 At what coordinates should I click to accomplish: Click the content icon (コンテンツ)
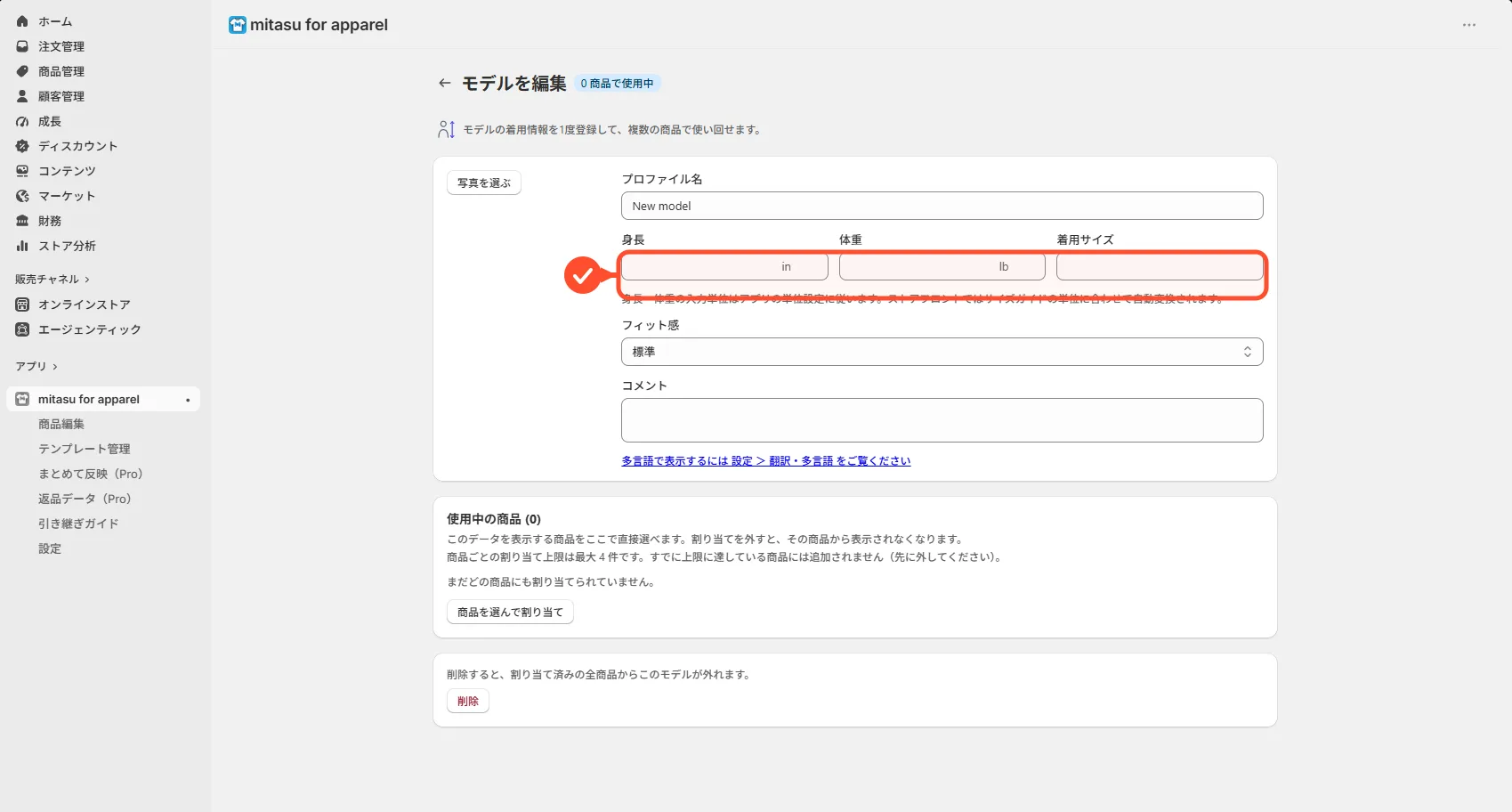(22, 171)
